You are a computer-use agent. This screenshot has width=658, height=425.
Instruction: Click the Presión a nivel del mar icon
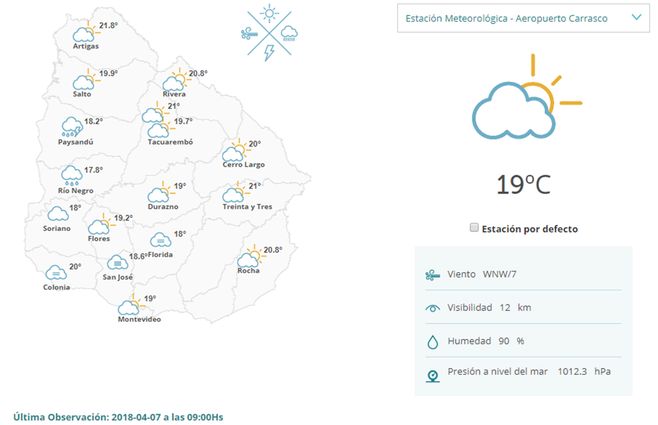coord(431,376)
